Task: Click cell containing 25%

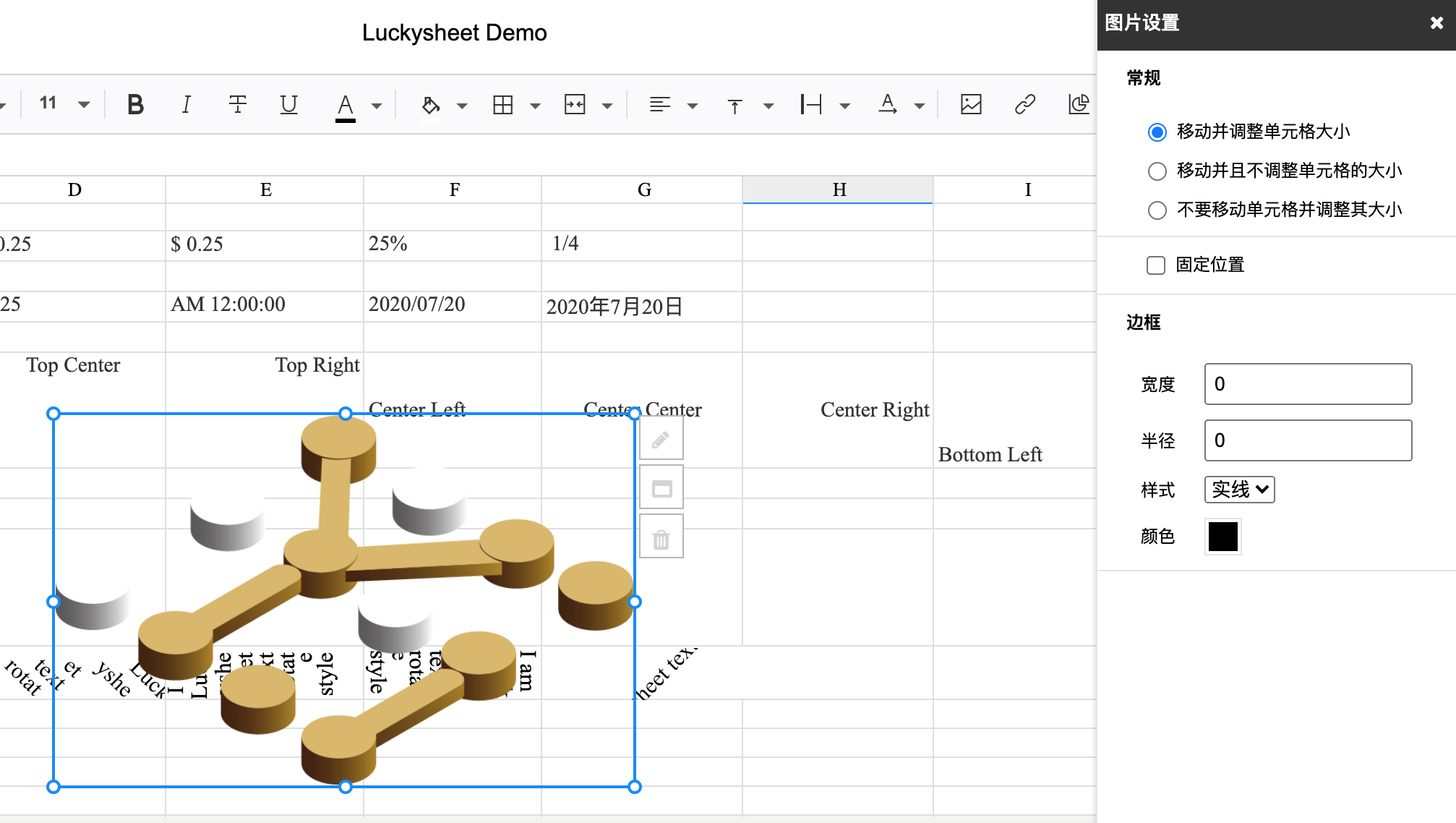Action: click(453, 246)
